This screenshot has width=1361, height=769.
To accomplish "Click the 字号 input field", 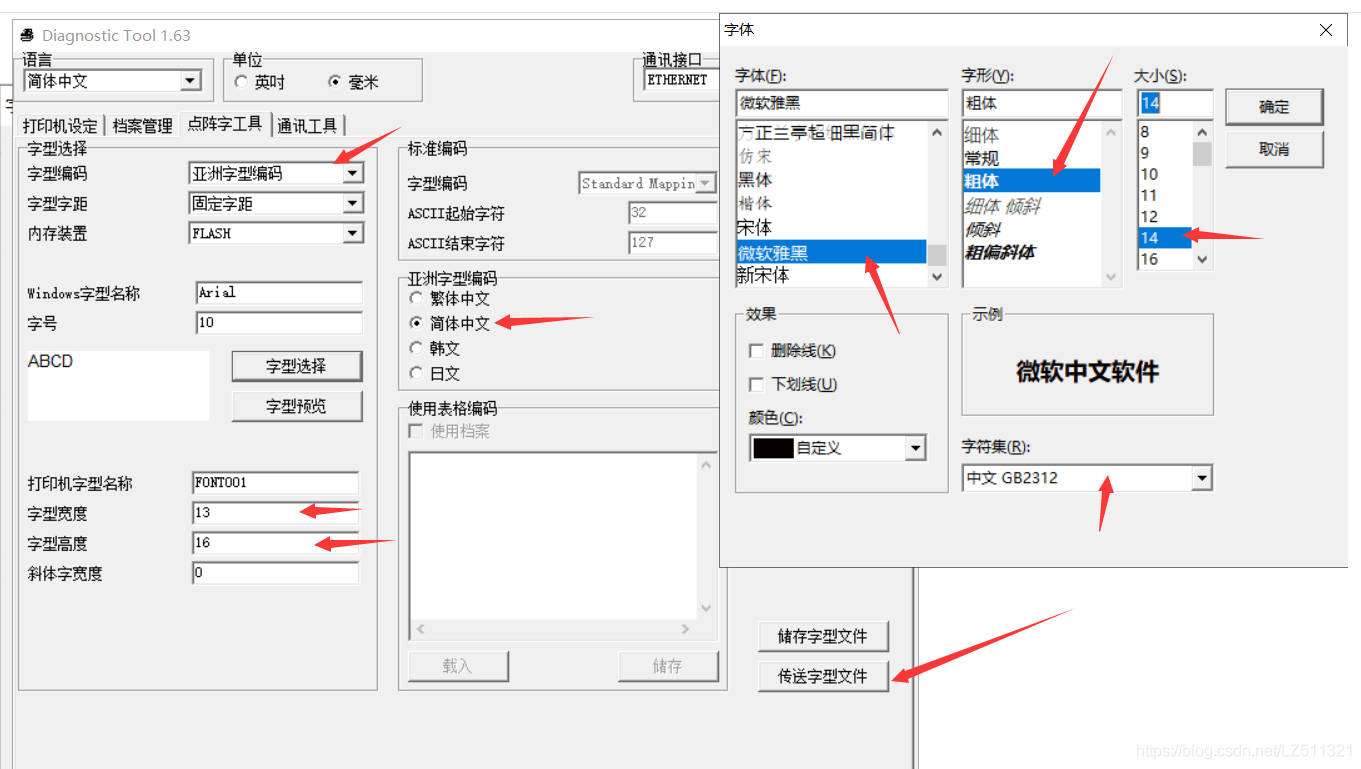I will [x=279, y=322].
